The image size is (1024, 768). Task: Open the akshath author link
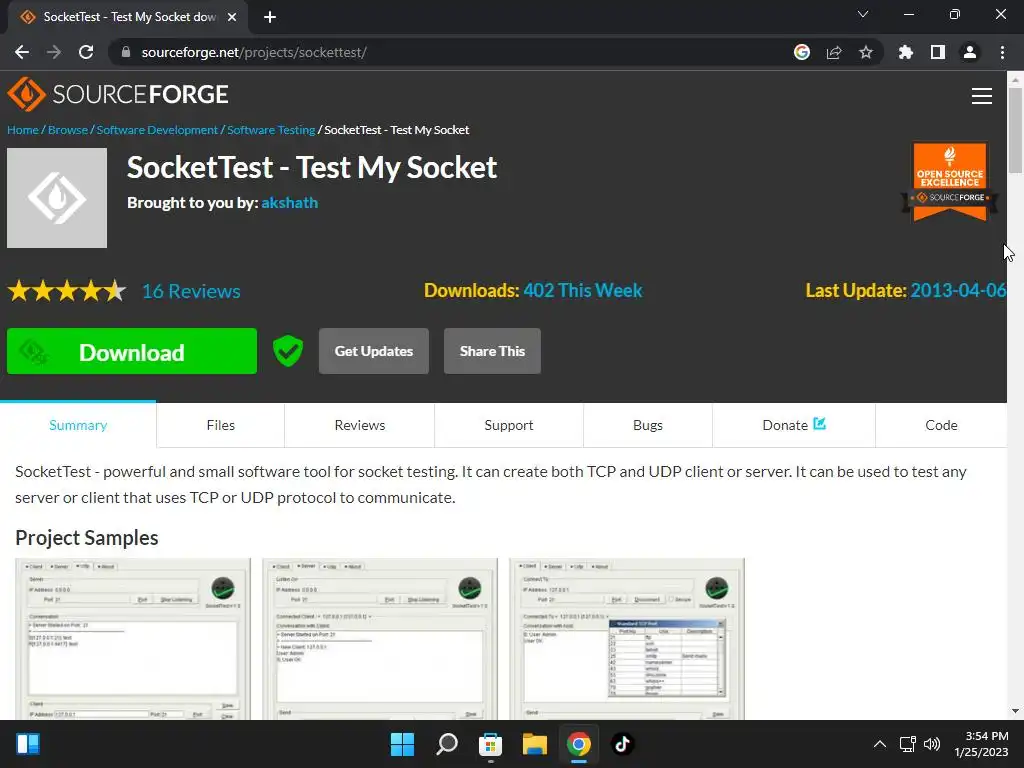(x=289, y=202)
